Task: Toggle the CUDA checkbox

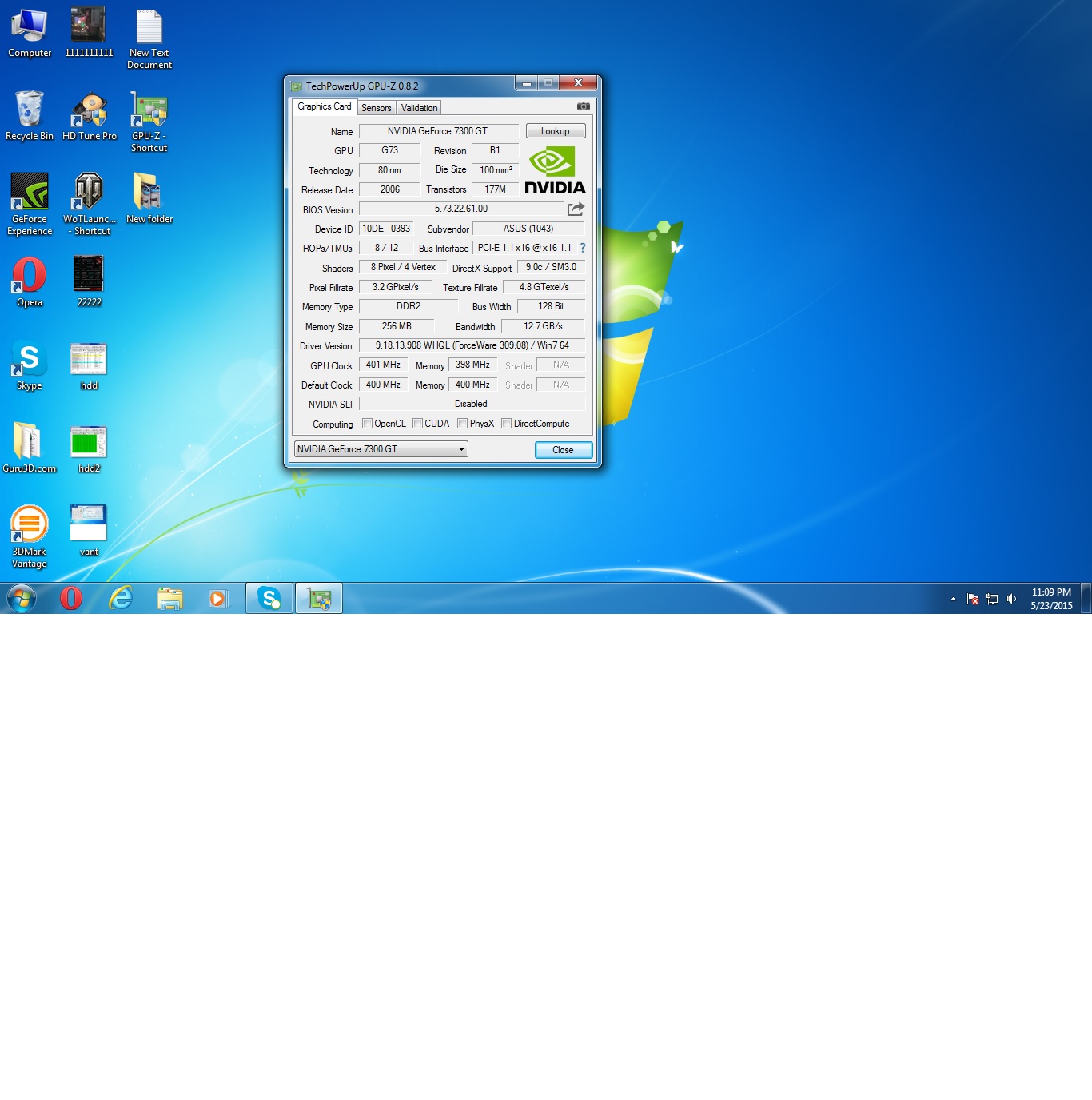Action: pos(417,424)
